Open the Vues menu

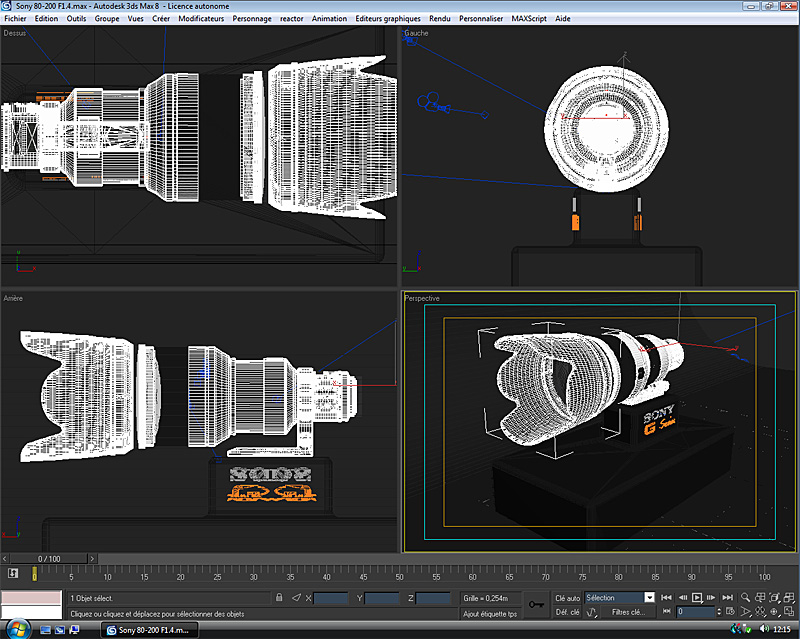pos(135,18)
